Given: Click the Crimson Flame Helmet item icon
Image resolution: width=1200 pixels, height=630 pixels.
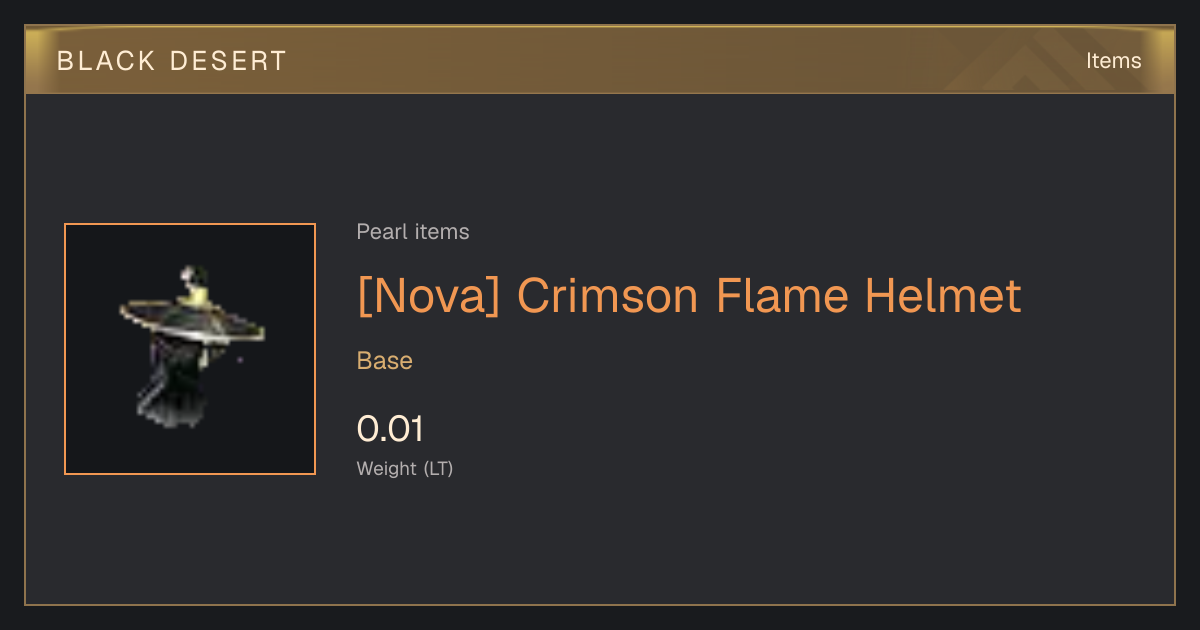Looking at the screenshot, I should coord(190,349).
